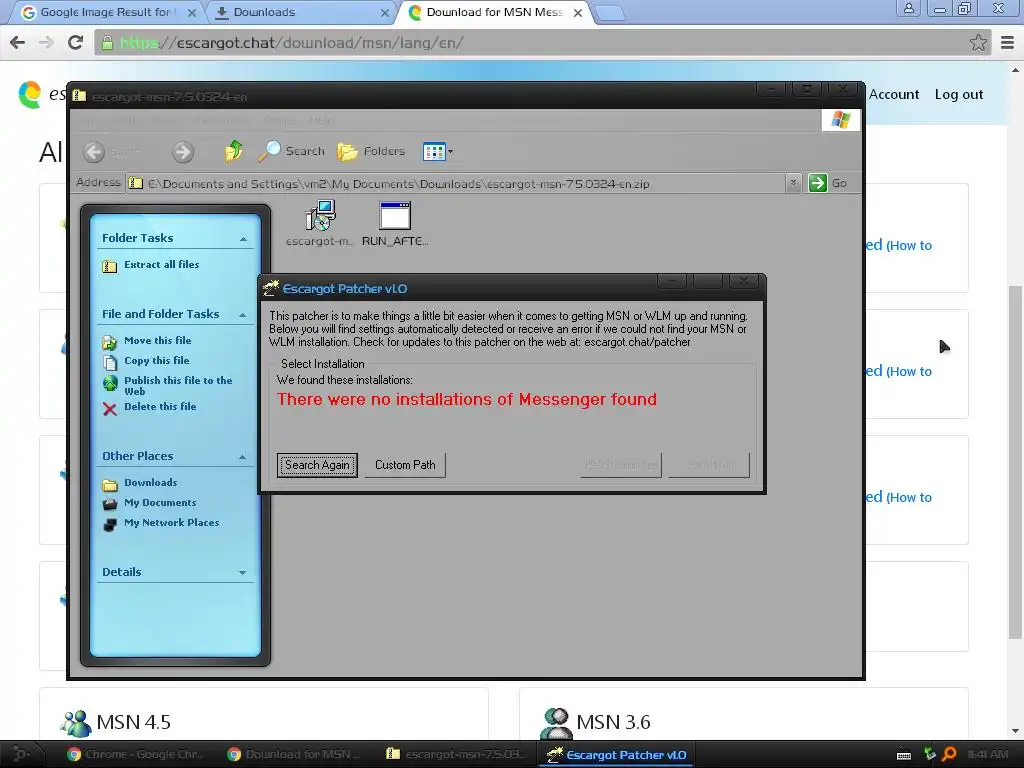Image resolution: width=1024 pixels, height=768 pixels.
Task: Expand the Details section
Action: pyautogui.click(x=243, y=573)
